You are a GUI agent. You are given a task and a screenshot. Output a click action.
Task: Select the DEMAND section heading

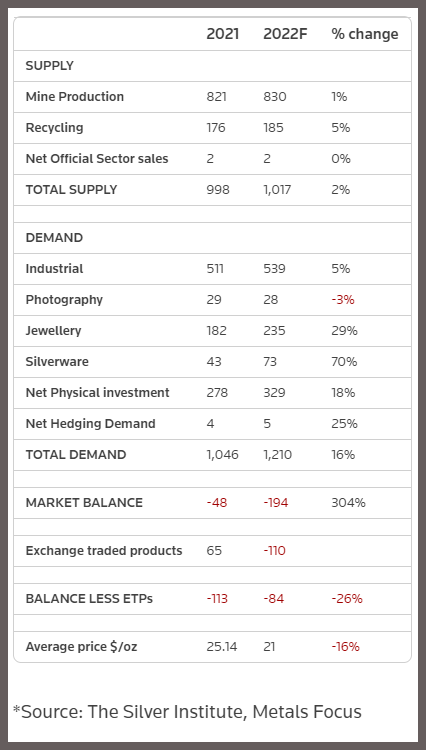pos(54,238)
